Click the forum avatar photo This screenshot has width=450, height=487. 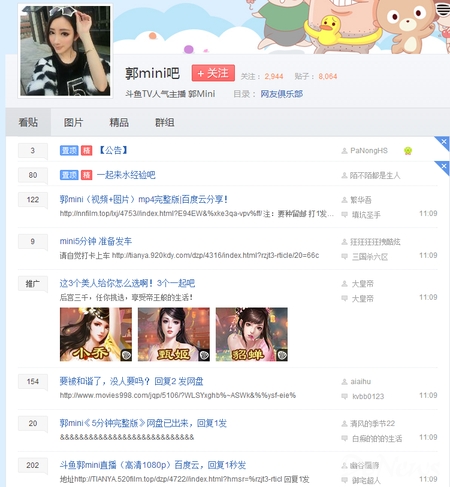point(65,51)
